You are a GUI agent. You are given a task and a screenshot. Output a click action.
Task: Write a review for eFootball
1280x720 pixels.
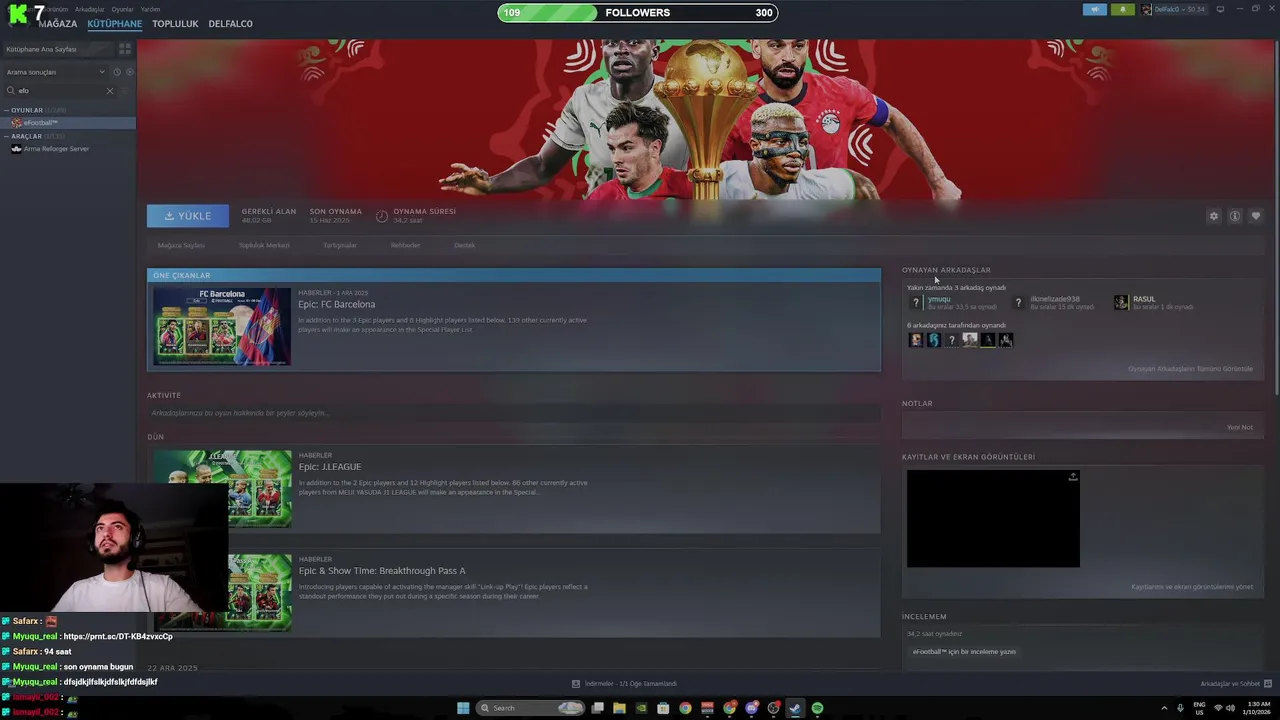964,652
